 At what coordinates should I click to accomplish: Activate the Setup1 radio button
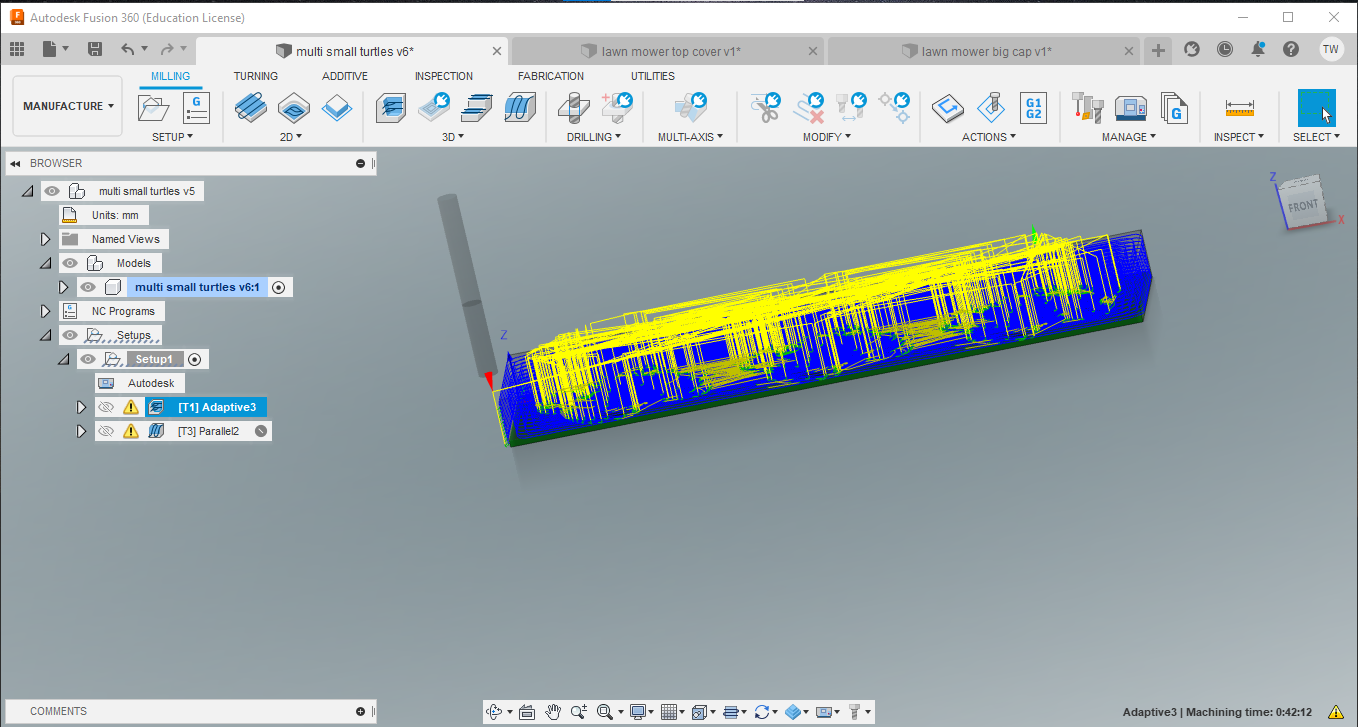[x=195, y=359]
